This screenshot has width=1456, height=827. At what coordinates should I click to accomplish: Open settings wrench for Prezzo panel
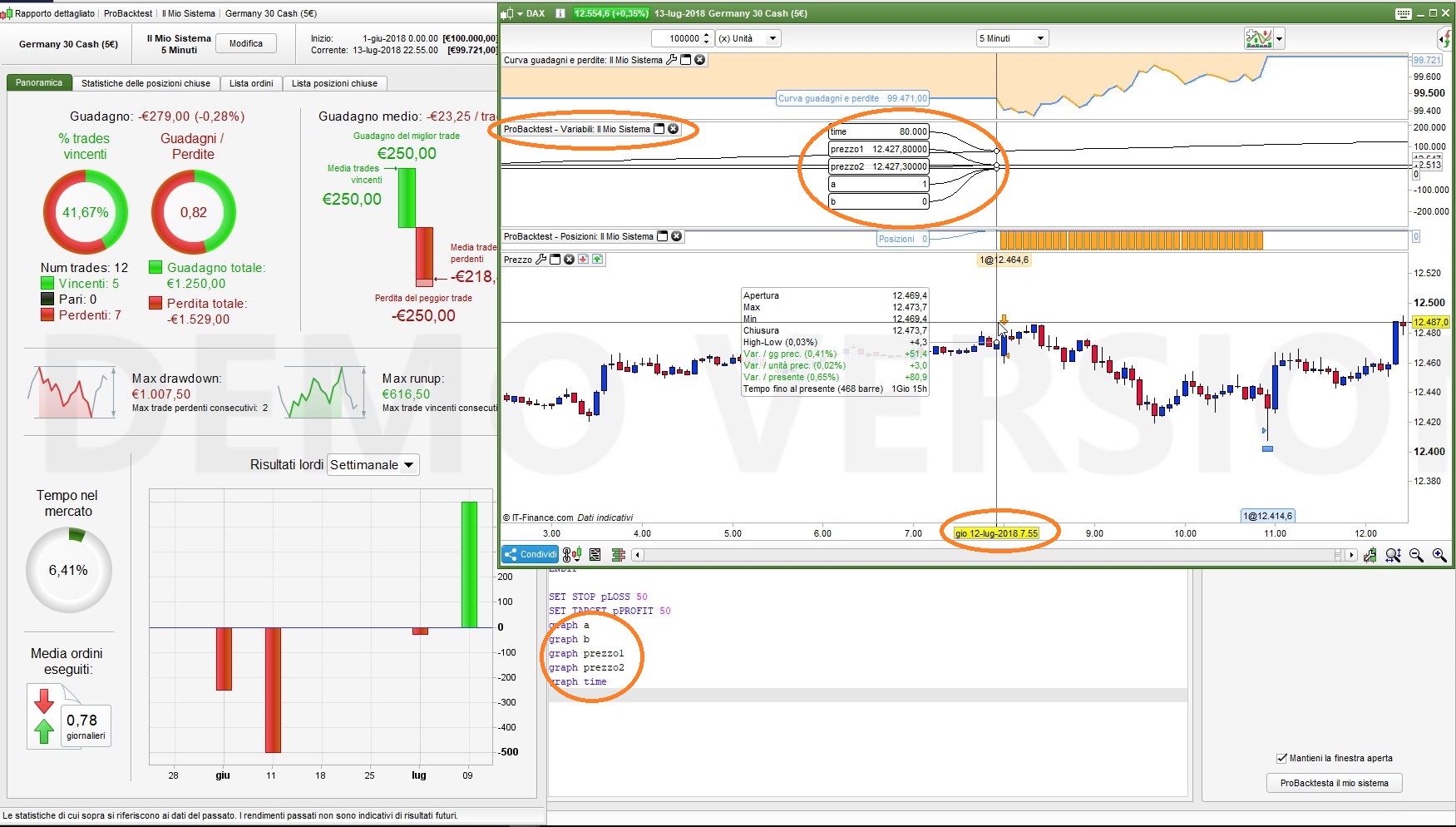point(541,260)
